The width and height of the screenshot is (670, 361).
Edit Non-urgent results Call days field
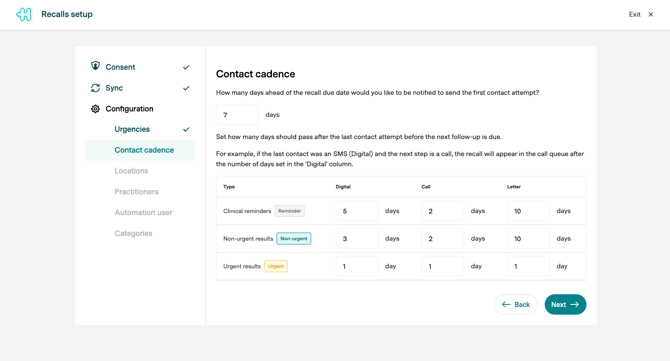pos(443,238)
